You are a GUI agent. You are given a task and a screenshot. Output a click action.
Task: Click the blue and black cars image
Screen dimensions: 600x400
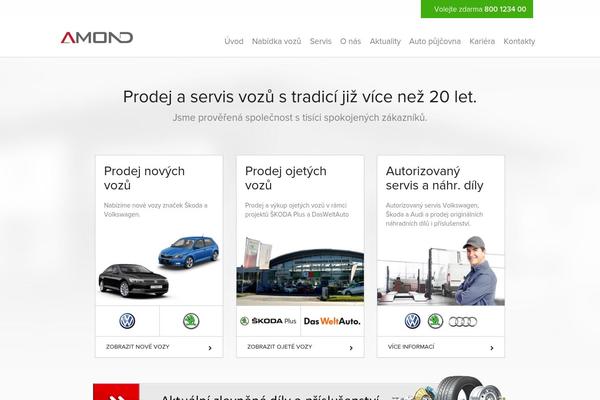pos(159,267)
